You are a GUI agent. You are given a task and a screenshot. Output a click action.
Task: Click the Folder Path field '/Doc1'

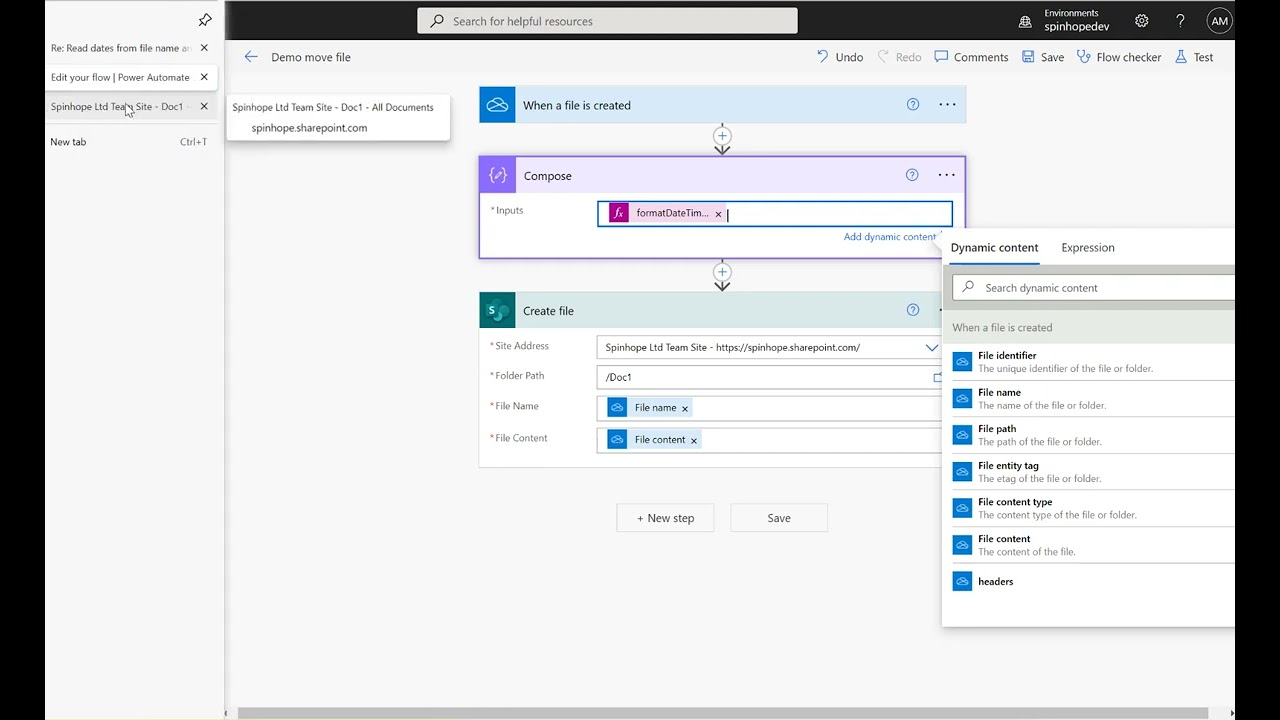(764, 377)
